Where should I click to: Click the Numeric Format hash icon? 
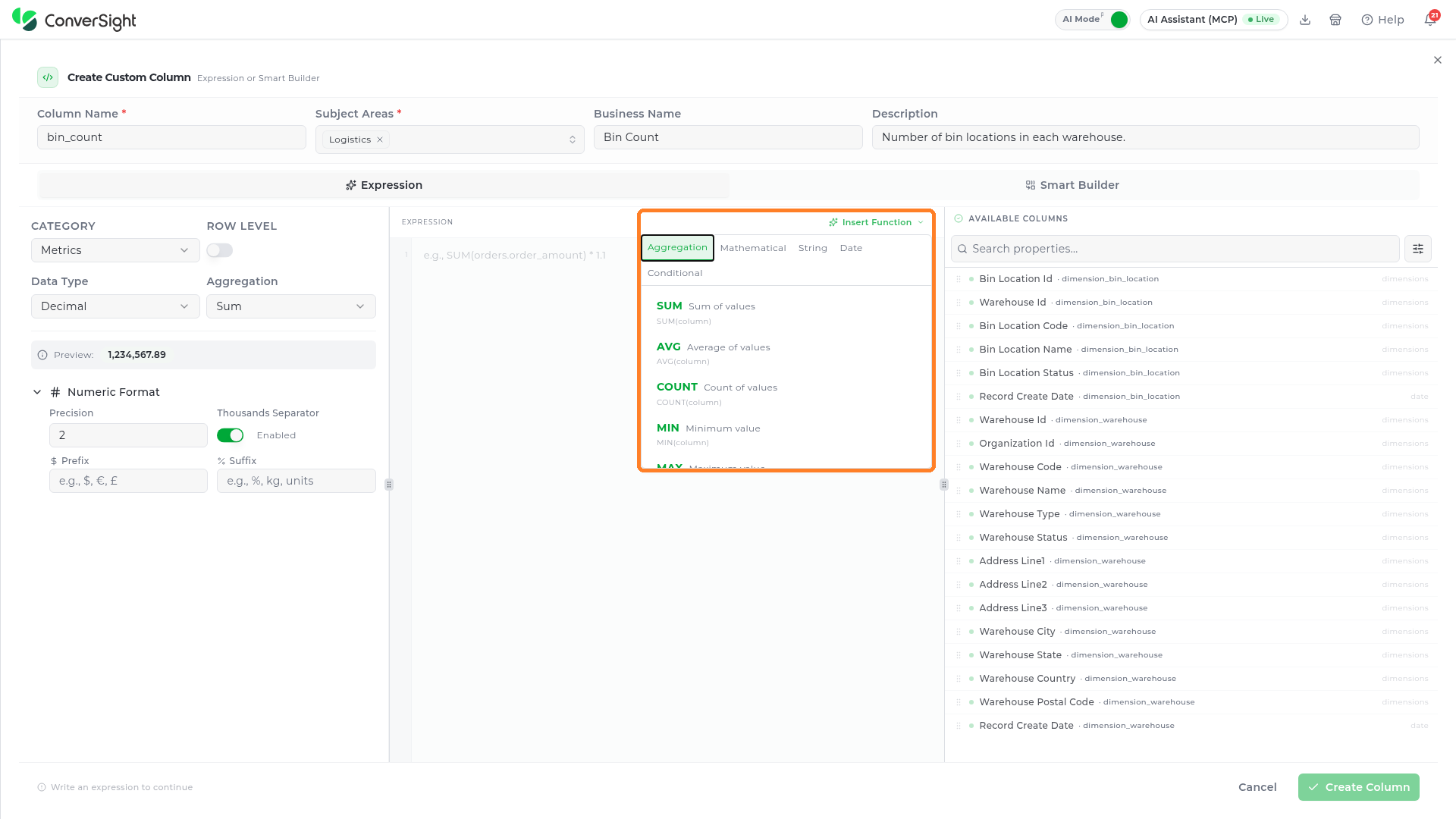click(x=55, y=392)
